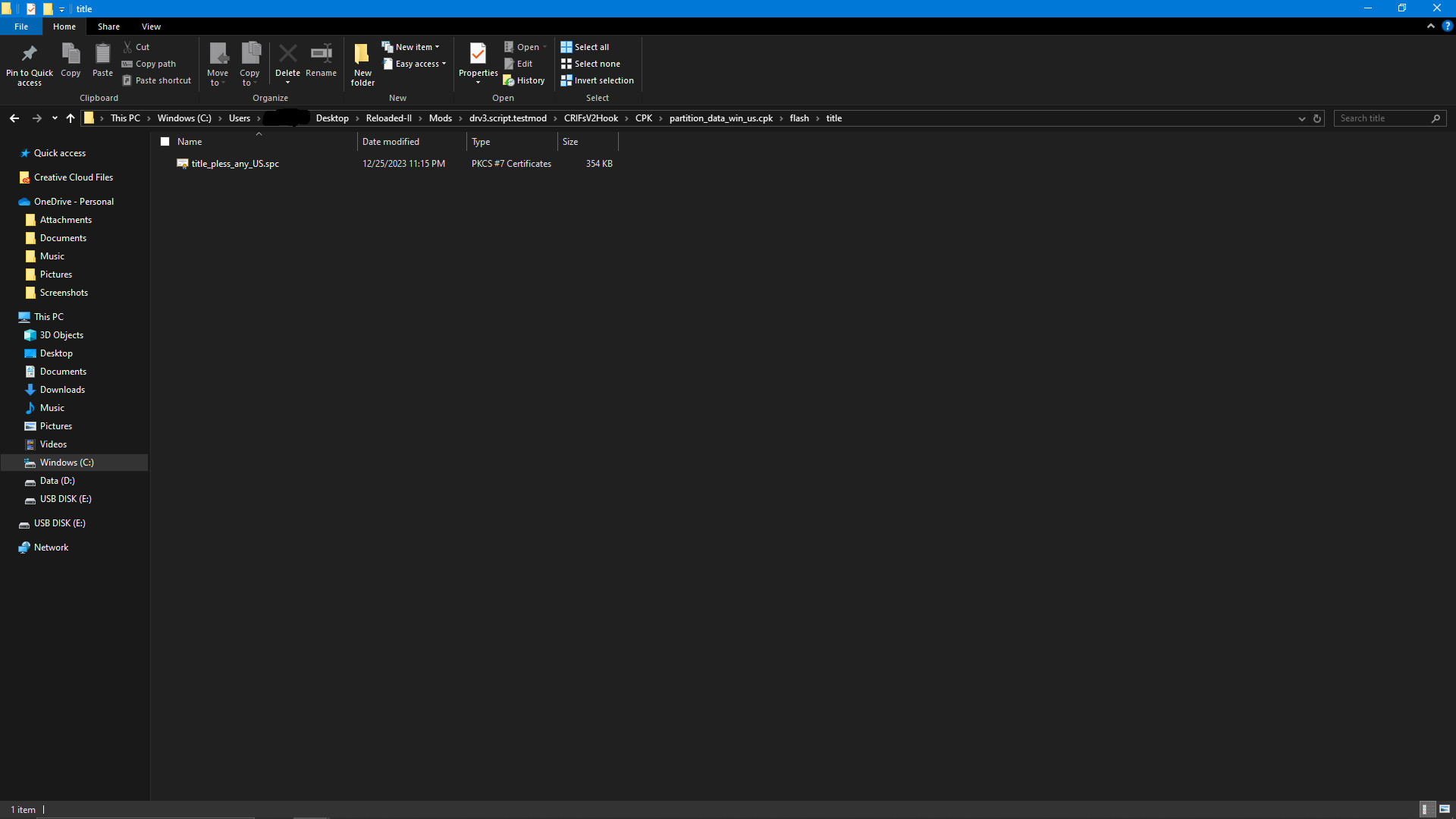This screenshot has width=1456, height=819.
Task: Expand the address bar history dropdown
Action: click(1302, 118)
